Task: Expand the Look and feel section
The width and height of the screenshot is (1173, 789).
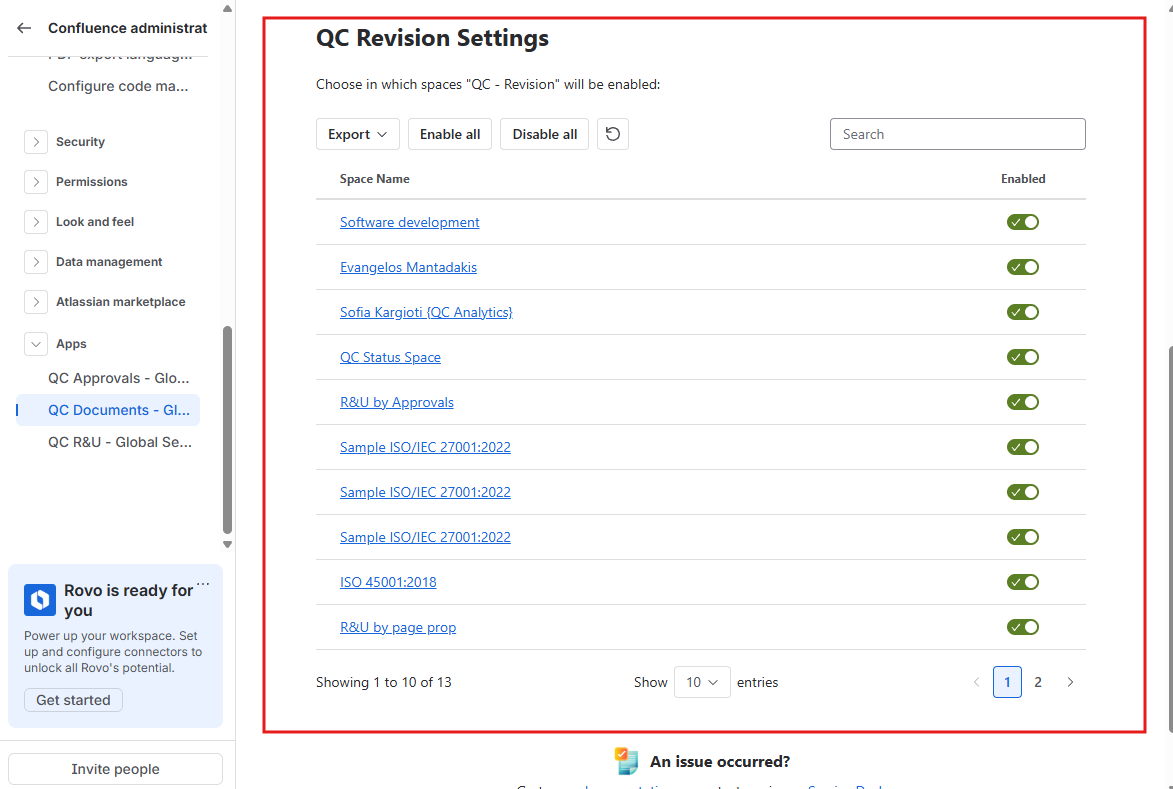Action: click(36, 222)
